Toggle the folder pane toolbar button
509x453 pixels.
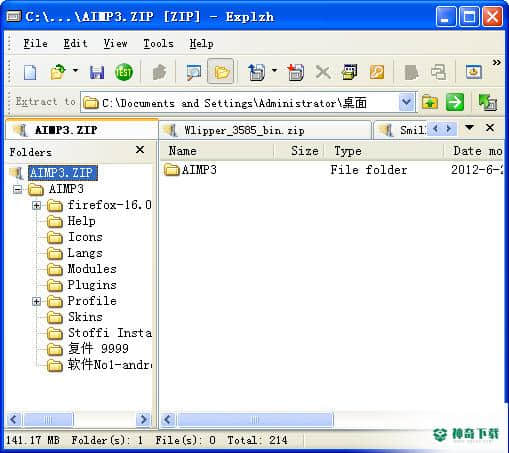(x=221, y=72)
